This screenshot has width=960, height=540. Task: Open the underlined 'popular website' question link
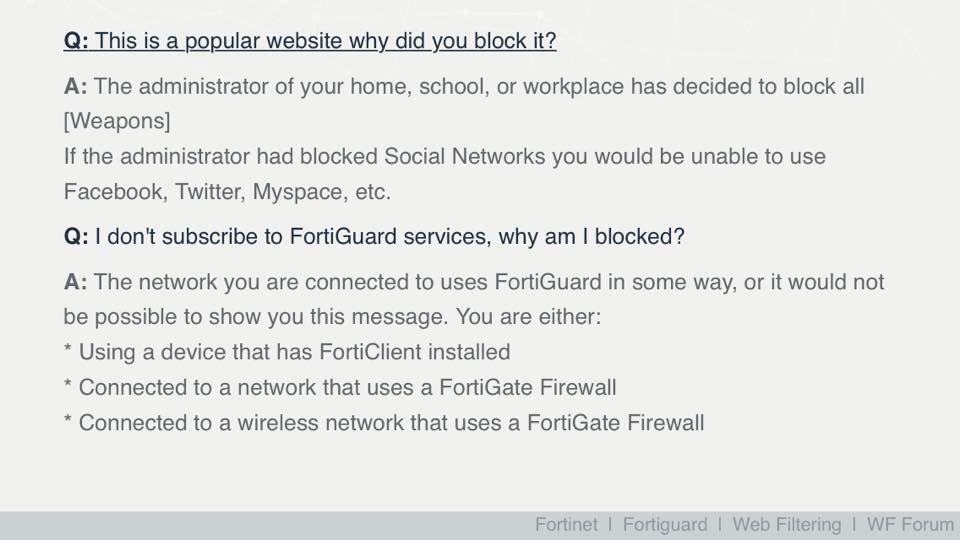click(x=310, y=41)
